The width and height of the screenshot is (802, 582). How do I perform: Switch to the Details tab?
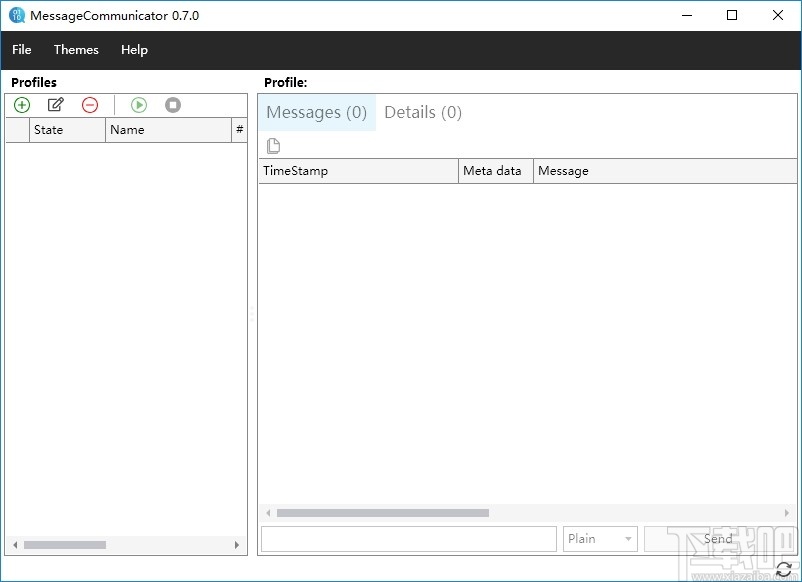pos(423,112)
